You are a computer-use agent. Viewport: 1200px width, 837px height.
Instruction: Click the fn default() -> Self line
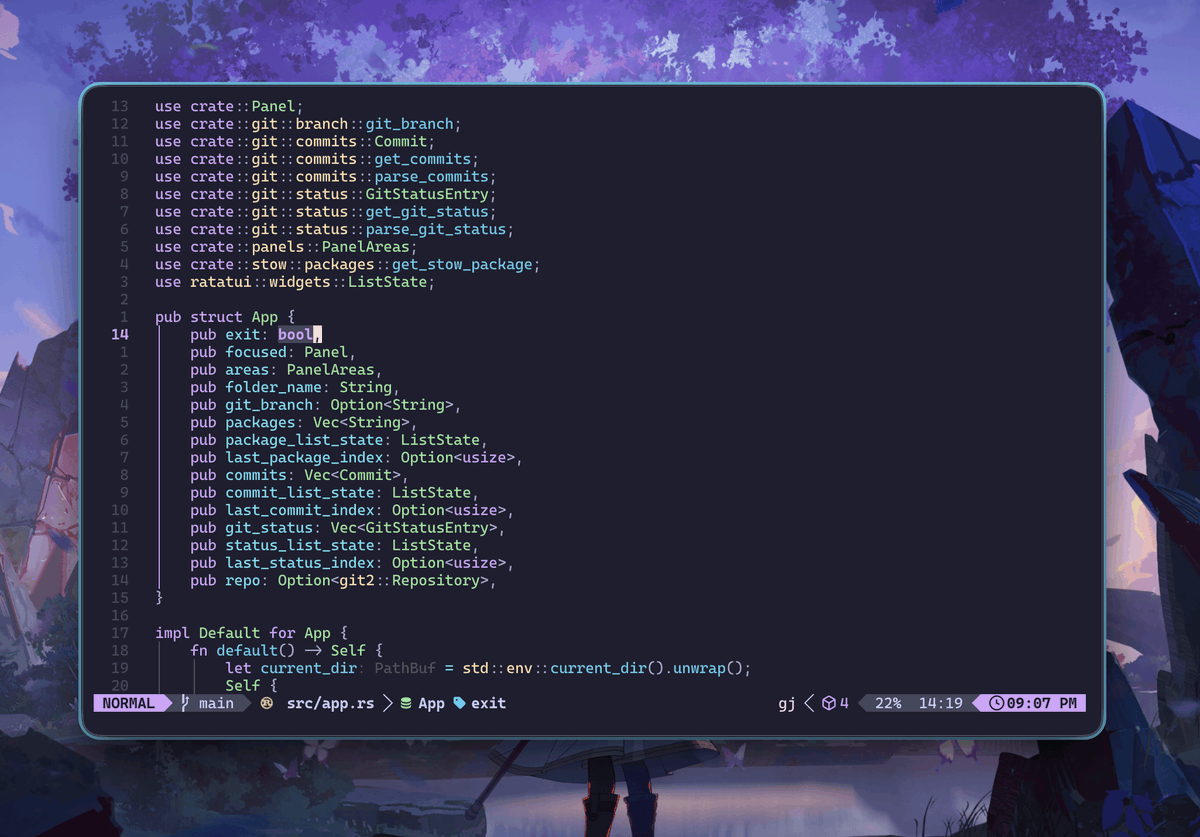click(286, 651)
